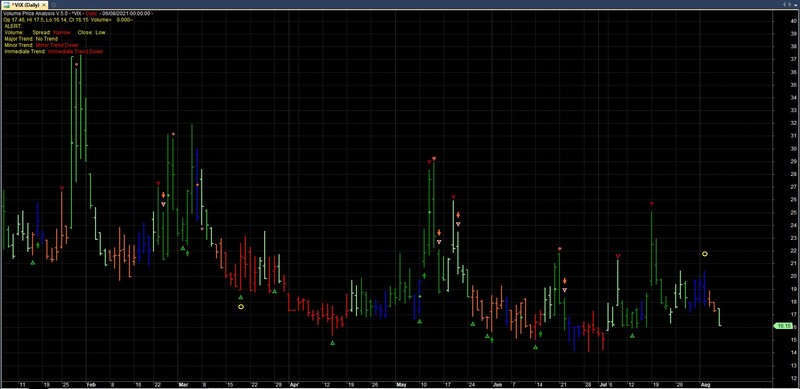This screenshot has width=800, height=389.
Task: Click the Minor Trend Down status text
Action: pyautogui.click(x=57, y=45)
